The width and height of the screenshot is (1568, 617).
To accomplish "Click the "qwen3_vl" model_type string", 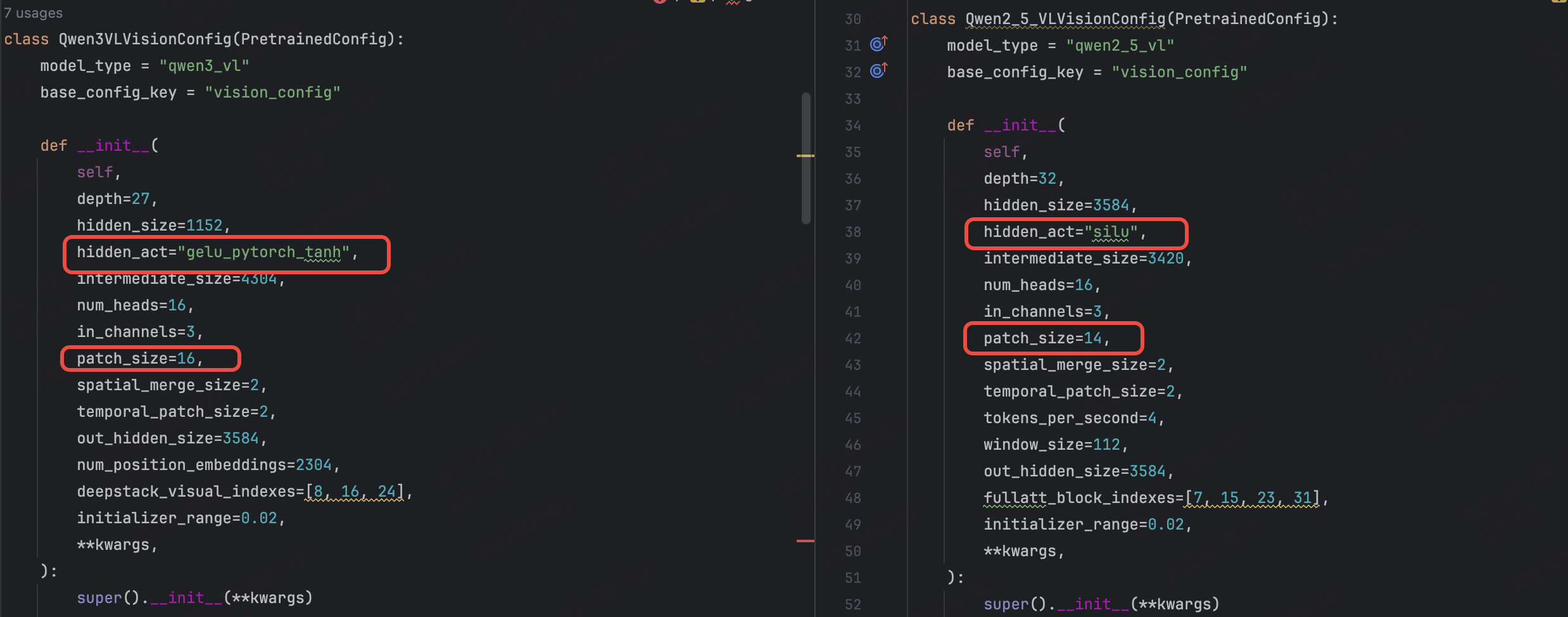I will (204, 66).
